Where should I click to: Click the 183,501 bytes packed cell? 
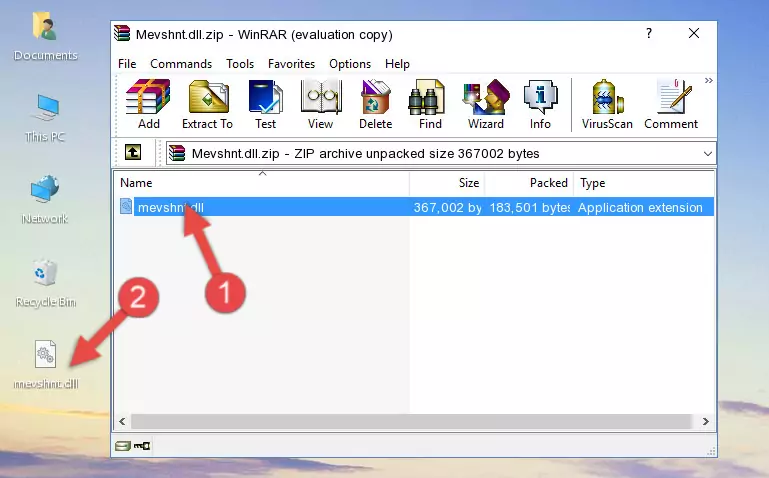529,207
